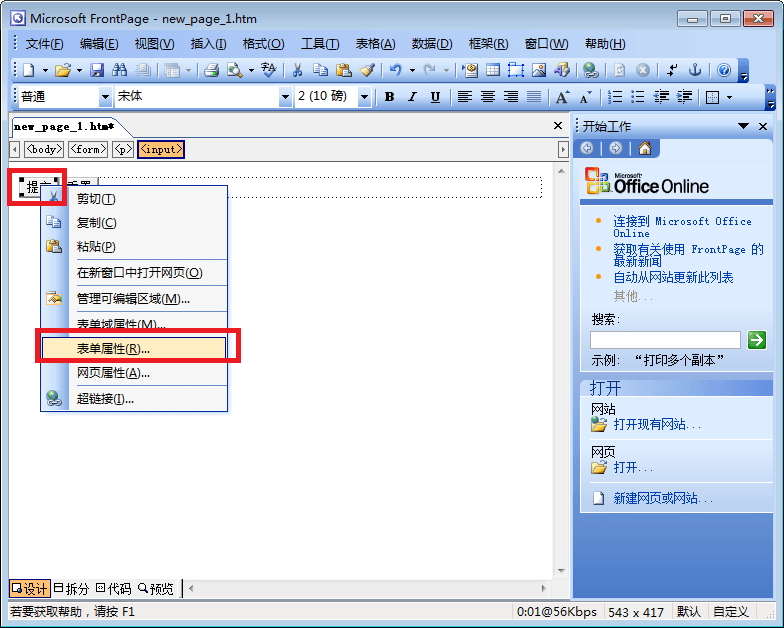Image resolution: width=784 pixels, height=628 pixels.
Task: Open the font size dropdown 2 (10 磅)
Action: [364, 97]
